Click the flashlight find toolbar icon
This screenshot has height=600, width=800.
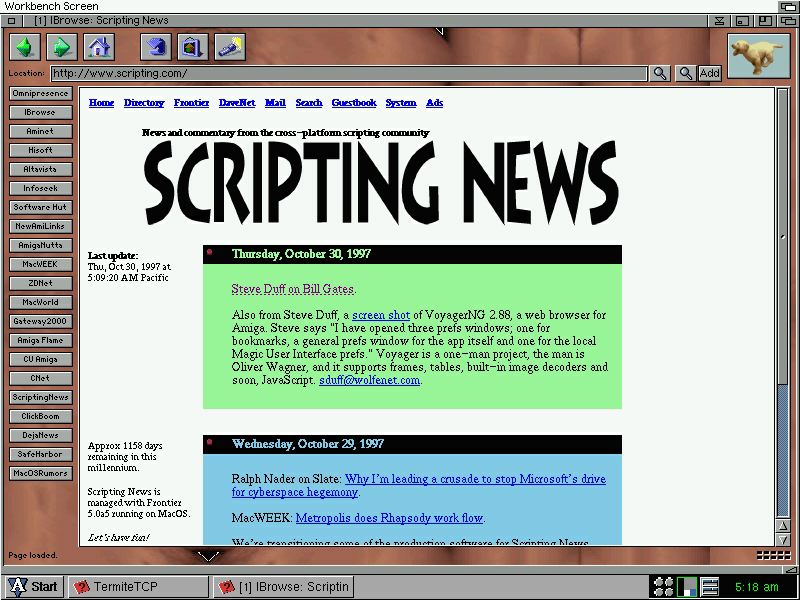[x=229, y=46]
